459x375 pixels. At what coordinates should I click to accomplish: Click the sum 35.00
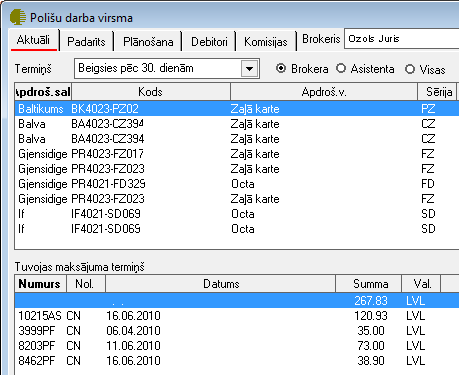point(371,330)
